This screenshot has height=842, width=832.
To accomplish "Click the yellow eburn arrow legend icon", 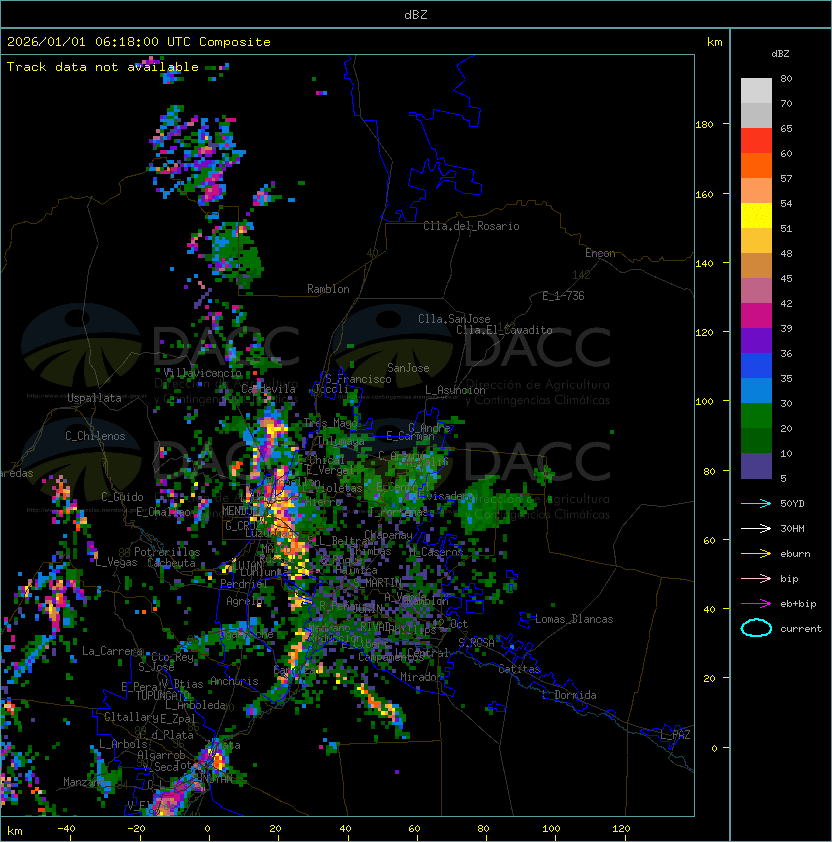I will [756, 554].
